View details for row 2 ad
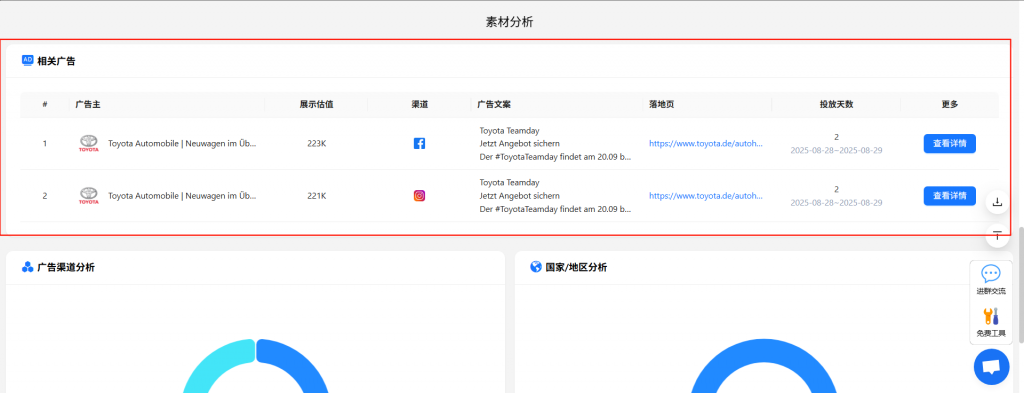Image resolution: width=1024 pixels, height=393 pixels. tap(950, 195)
